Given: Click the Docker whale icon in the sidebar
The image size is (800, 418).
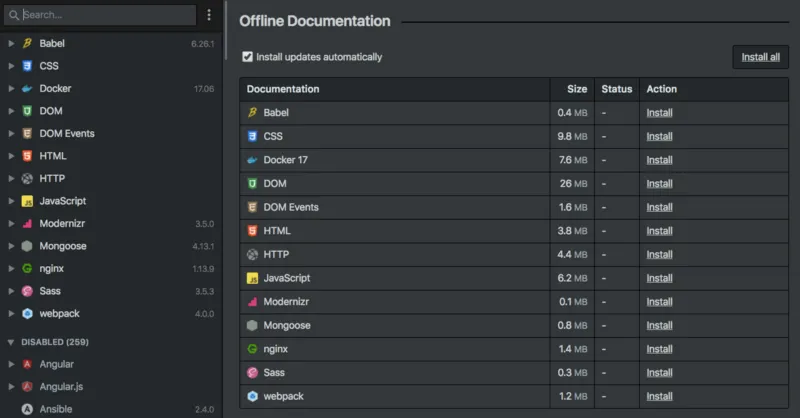Looking at the screenshot, I should click(x=27, y=88).
